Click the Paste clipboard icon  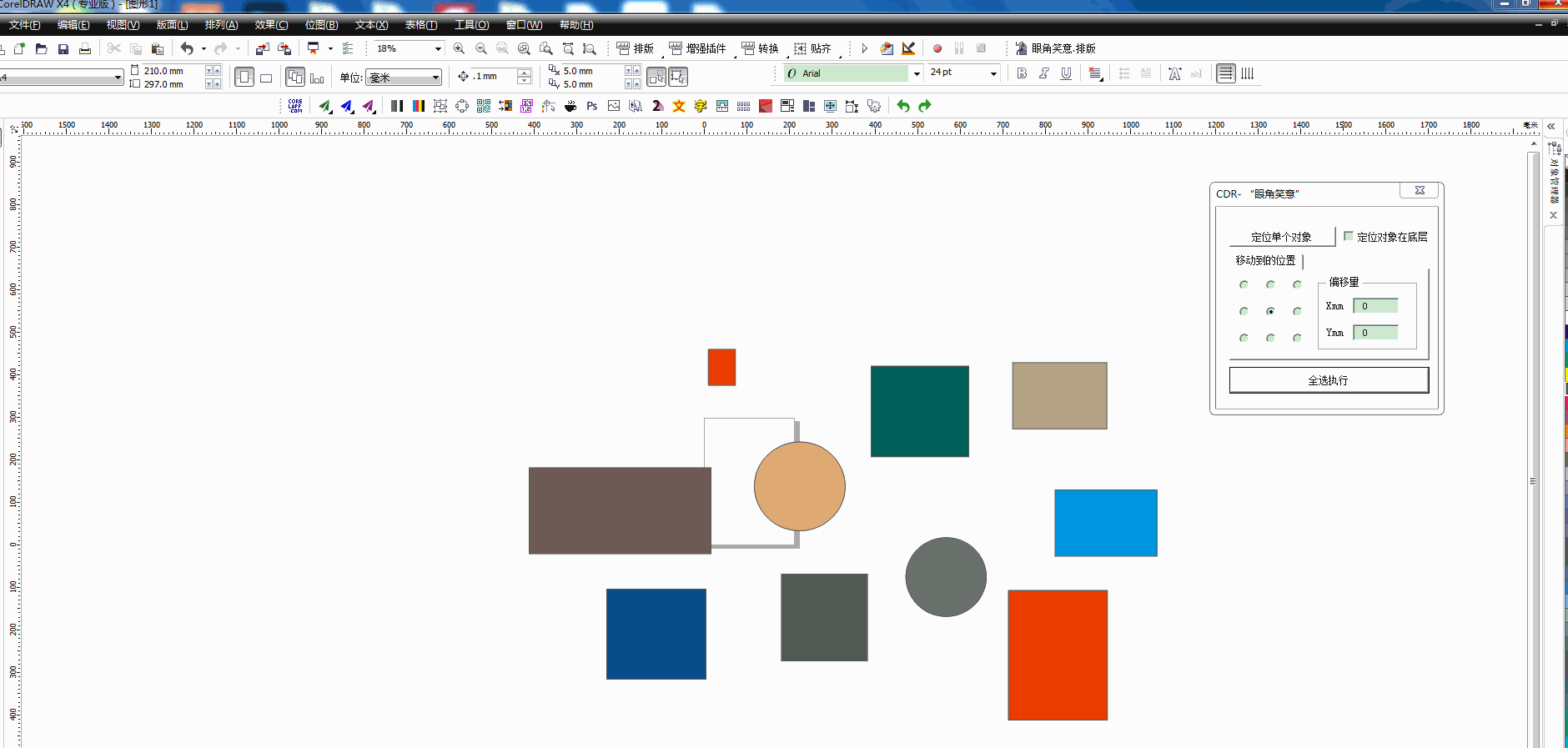[x=157, y=49]
